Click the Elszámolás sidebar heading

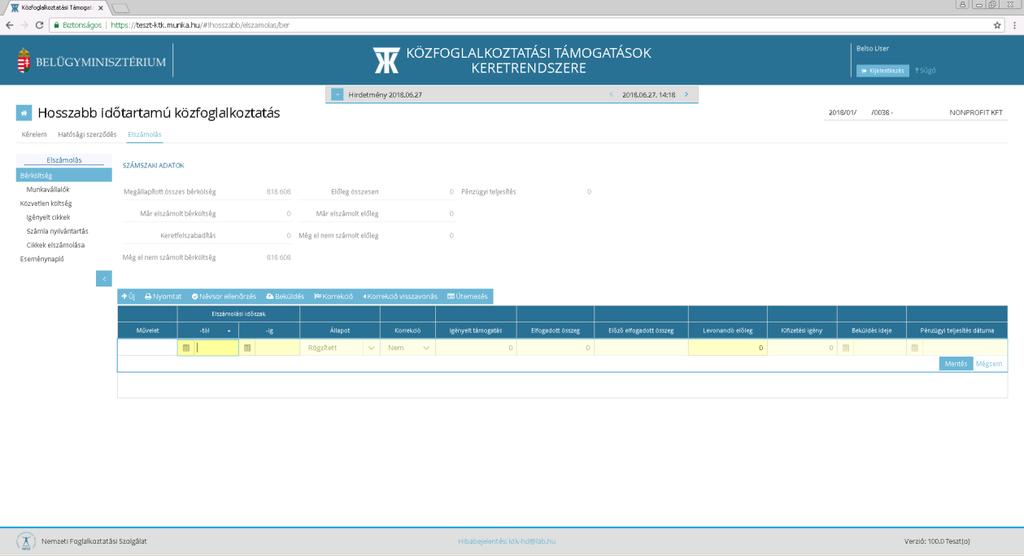tap(64, 160)
